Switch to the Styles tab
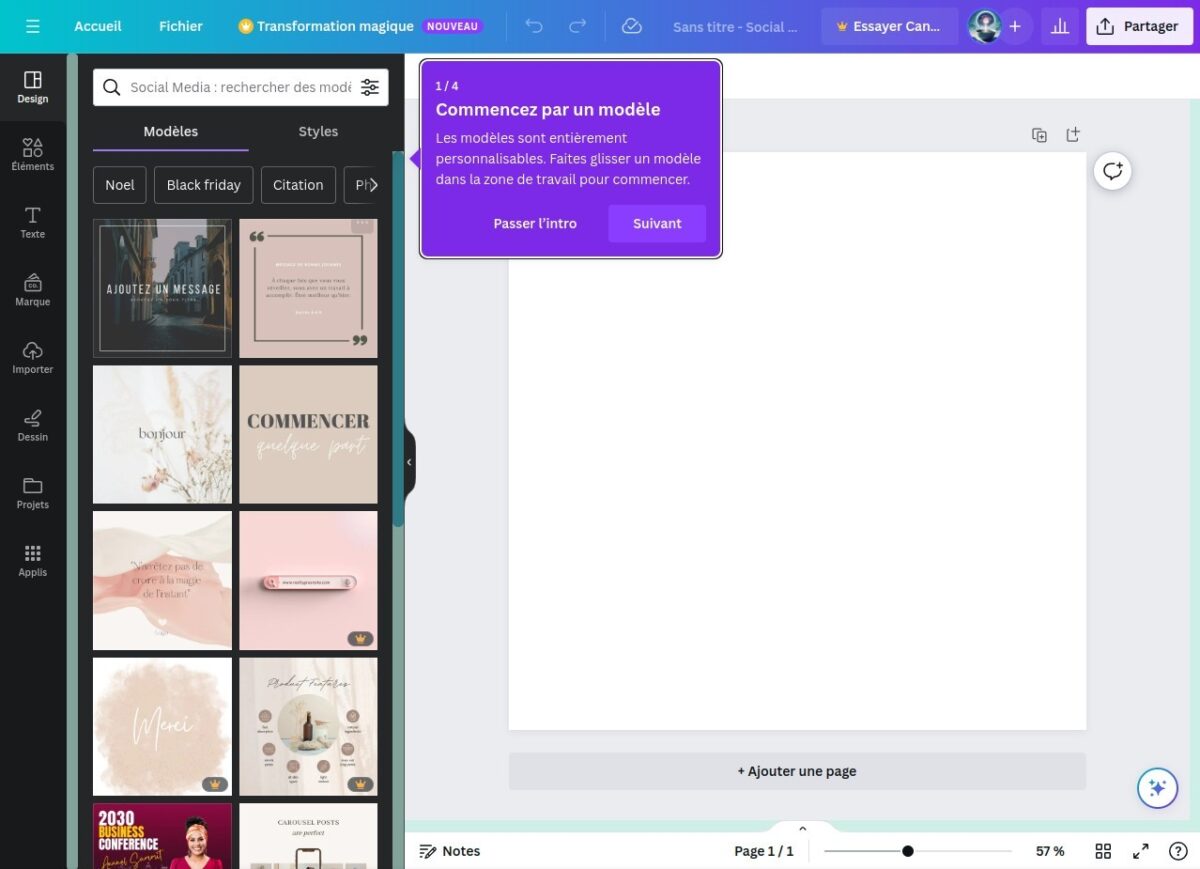Viewport: 1200px width, 869px height. click(318, 131)
